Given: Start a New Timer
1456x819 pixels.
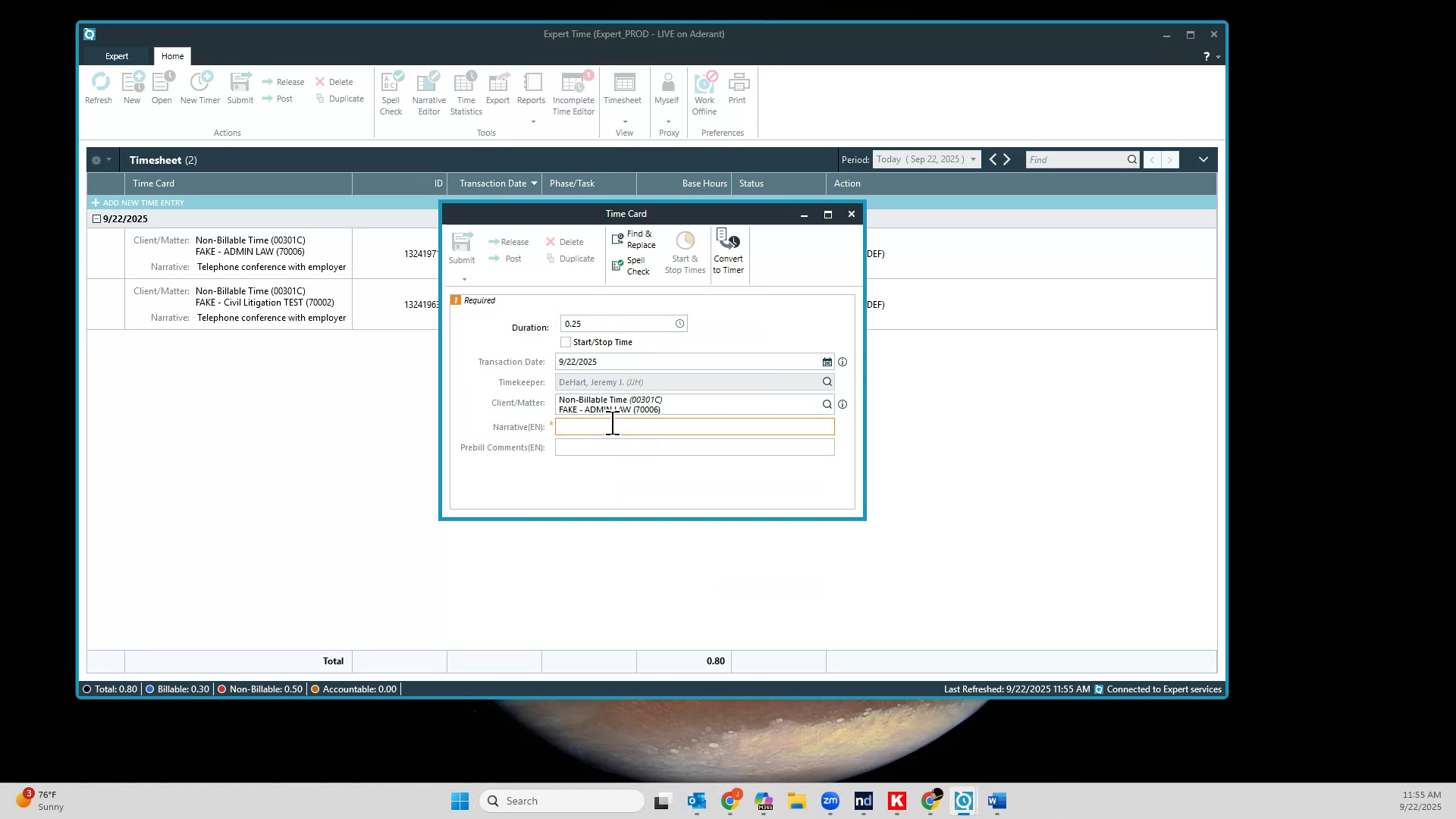Looking at the screenshot, I should click(x=199, y=87).
